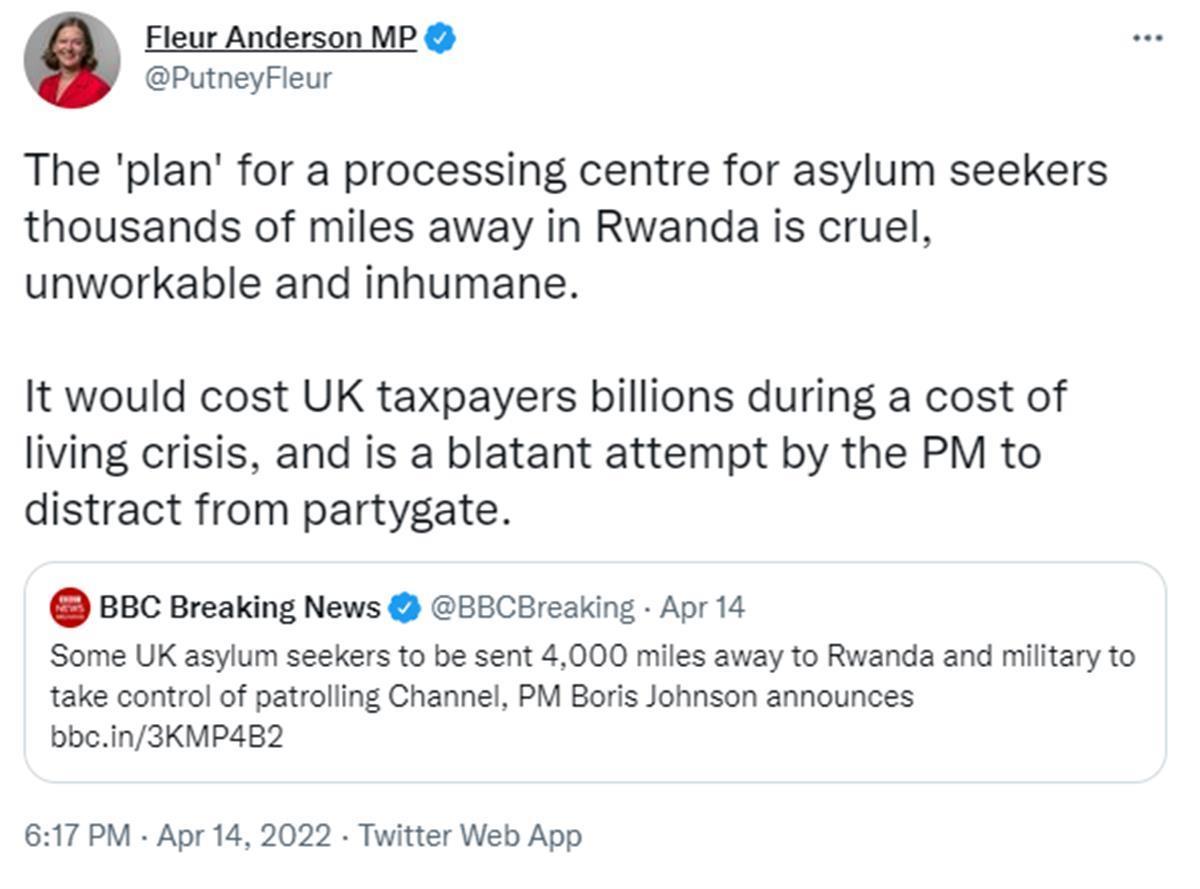Click the BBC Breaking News account name
Image resolution: width=1200 pixels, height=889 pixels.
240,607
